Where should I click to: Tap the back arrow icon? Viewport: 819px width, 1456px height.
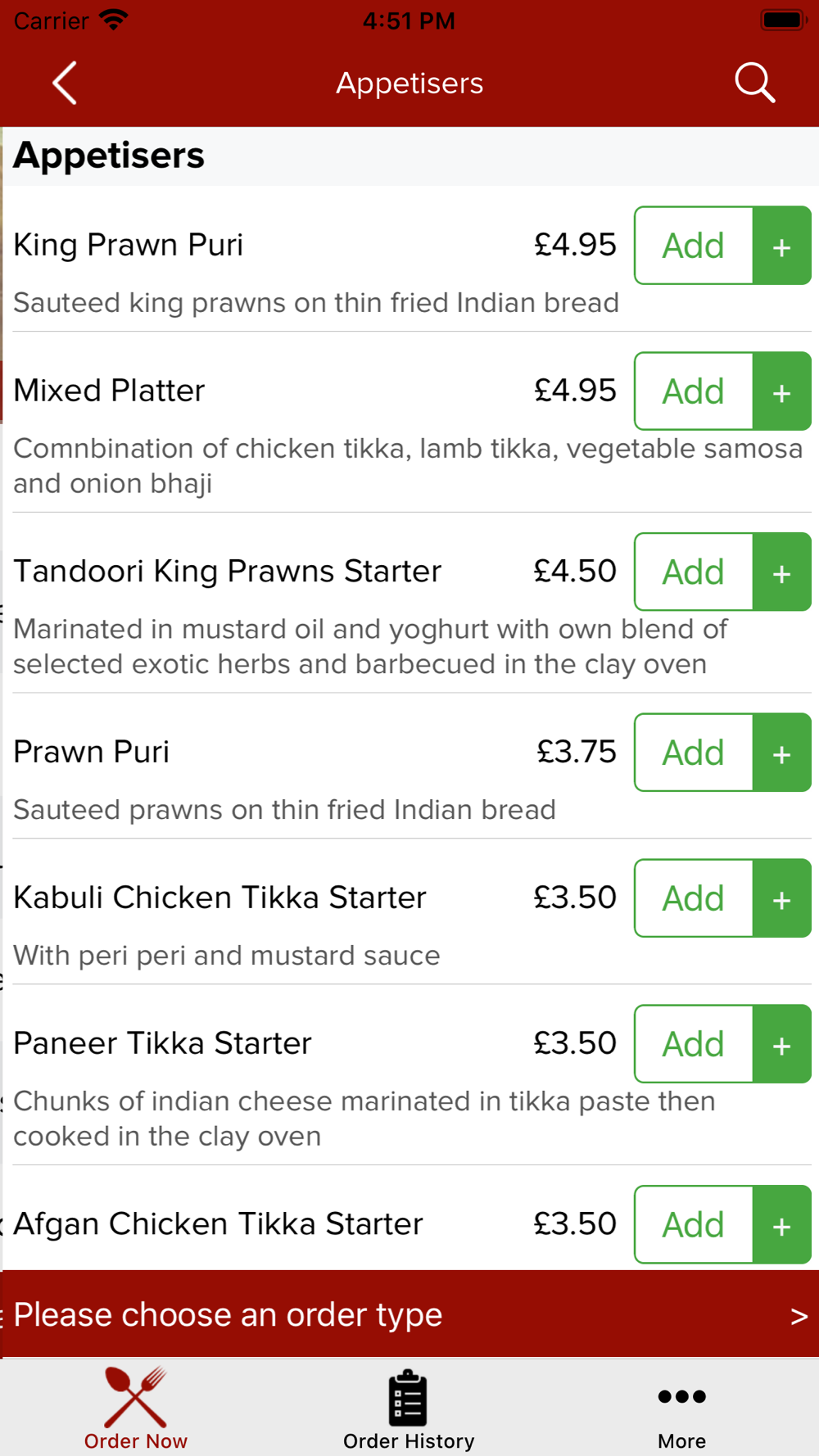[x=65, y=83]
